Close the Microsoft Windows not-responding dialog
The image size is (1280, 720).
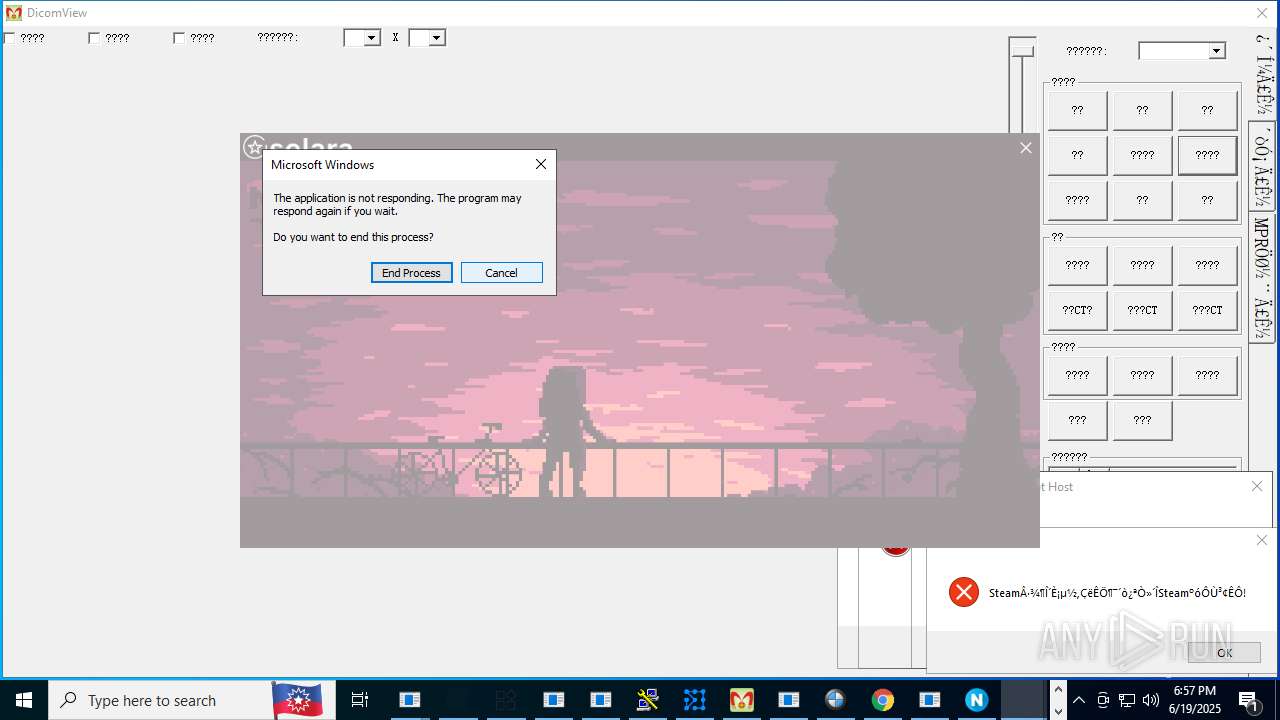coord(541,164)
